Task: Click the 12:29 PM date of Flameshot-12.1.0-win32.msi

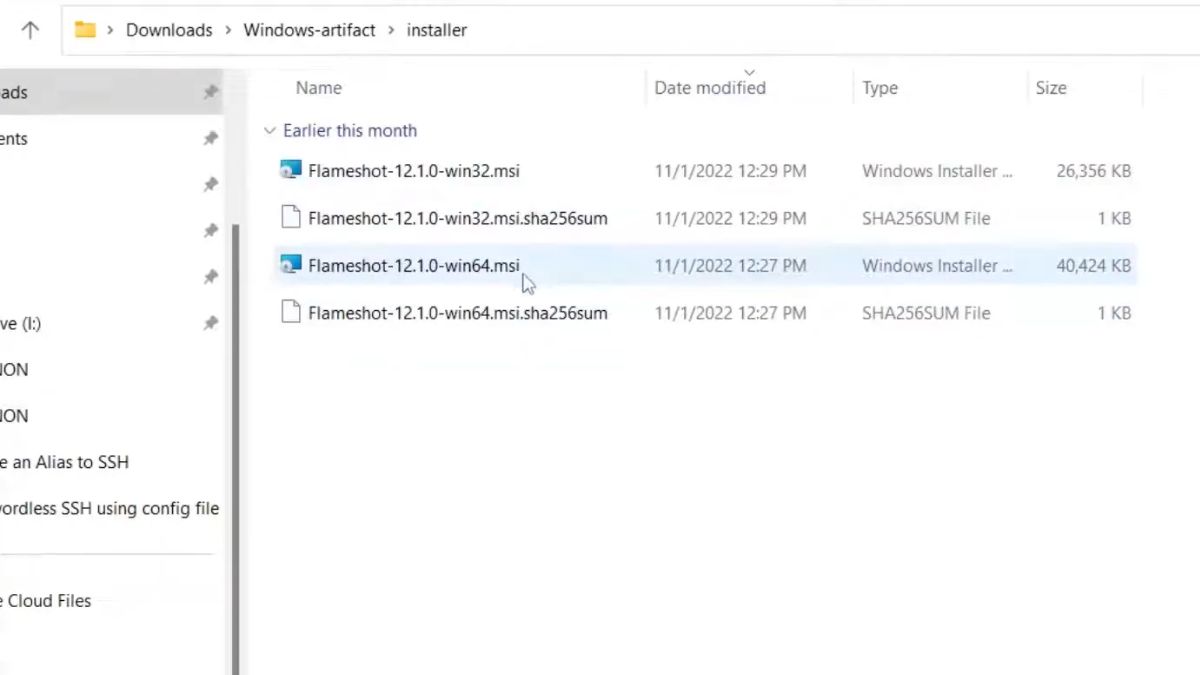Action: (x=730, y=171)
